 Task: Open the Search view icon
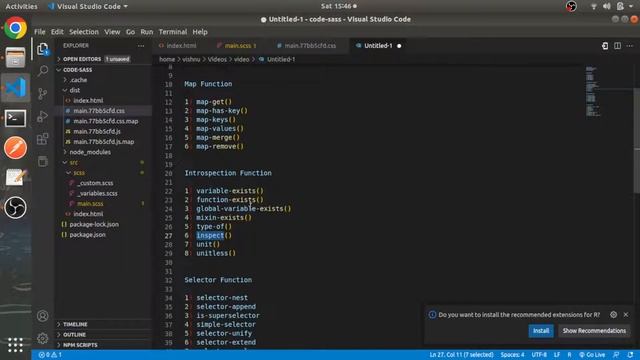coord(42,71)
